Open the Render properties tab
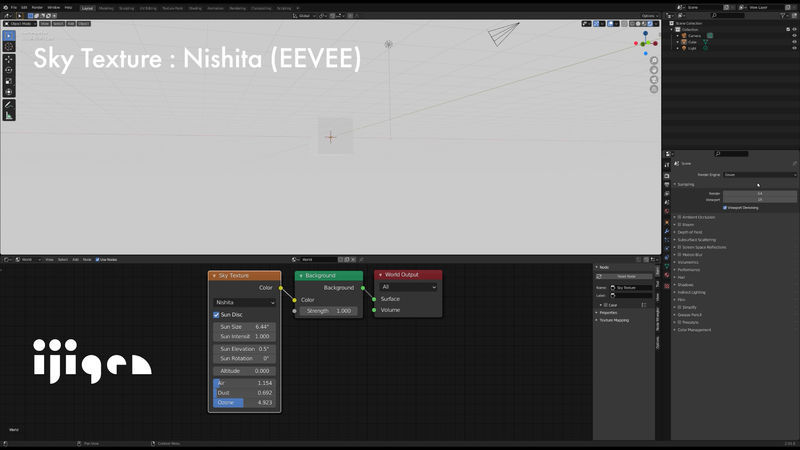 coord(667,176)
